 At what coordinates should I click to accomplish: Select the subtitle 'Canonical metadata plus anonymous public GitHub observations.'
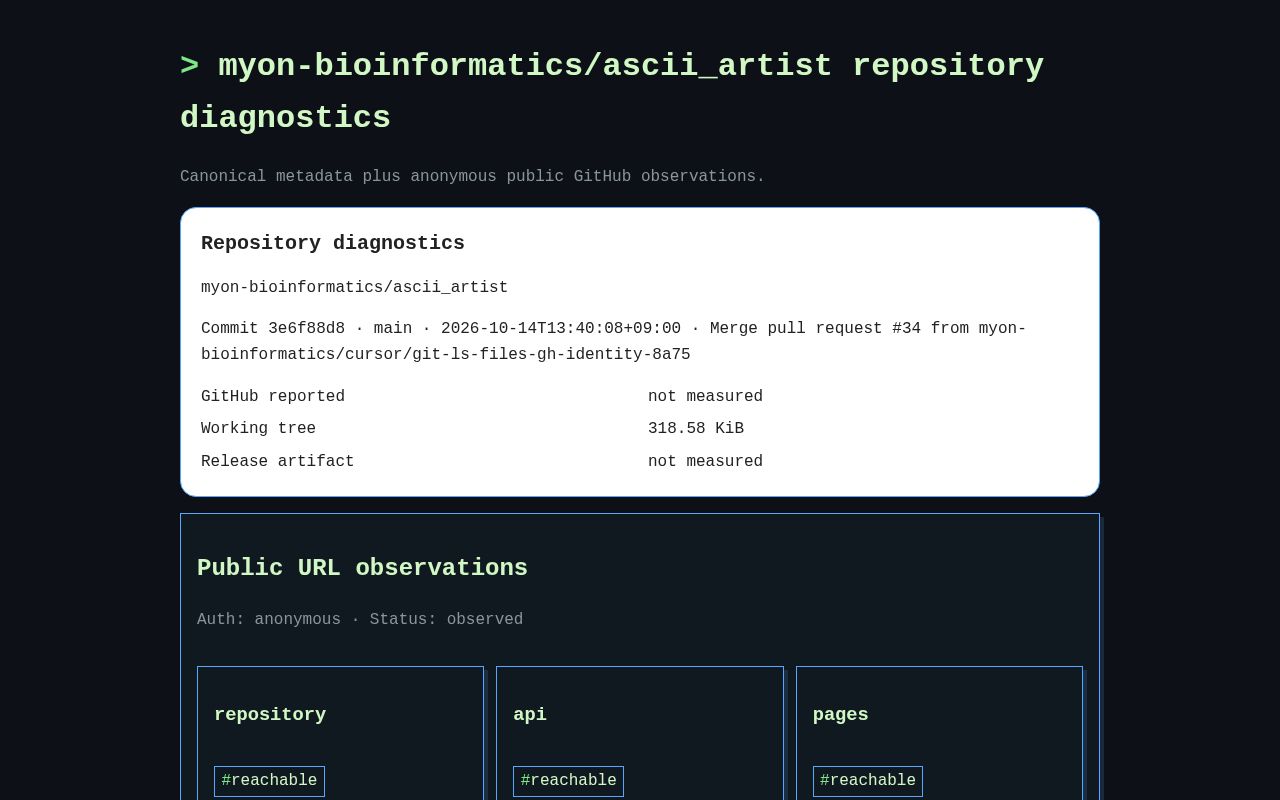pyautogui.click(x=472, y=176)
